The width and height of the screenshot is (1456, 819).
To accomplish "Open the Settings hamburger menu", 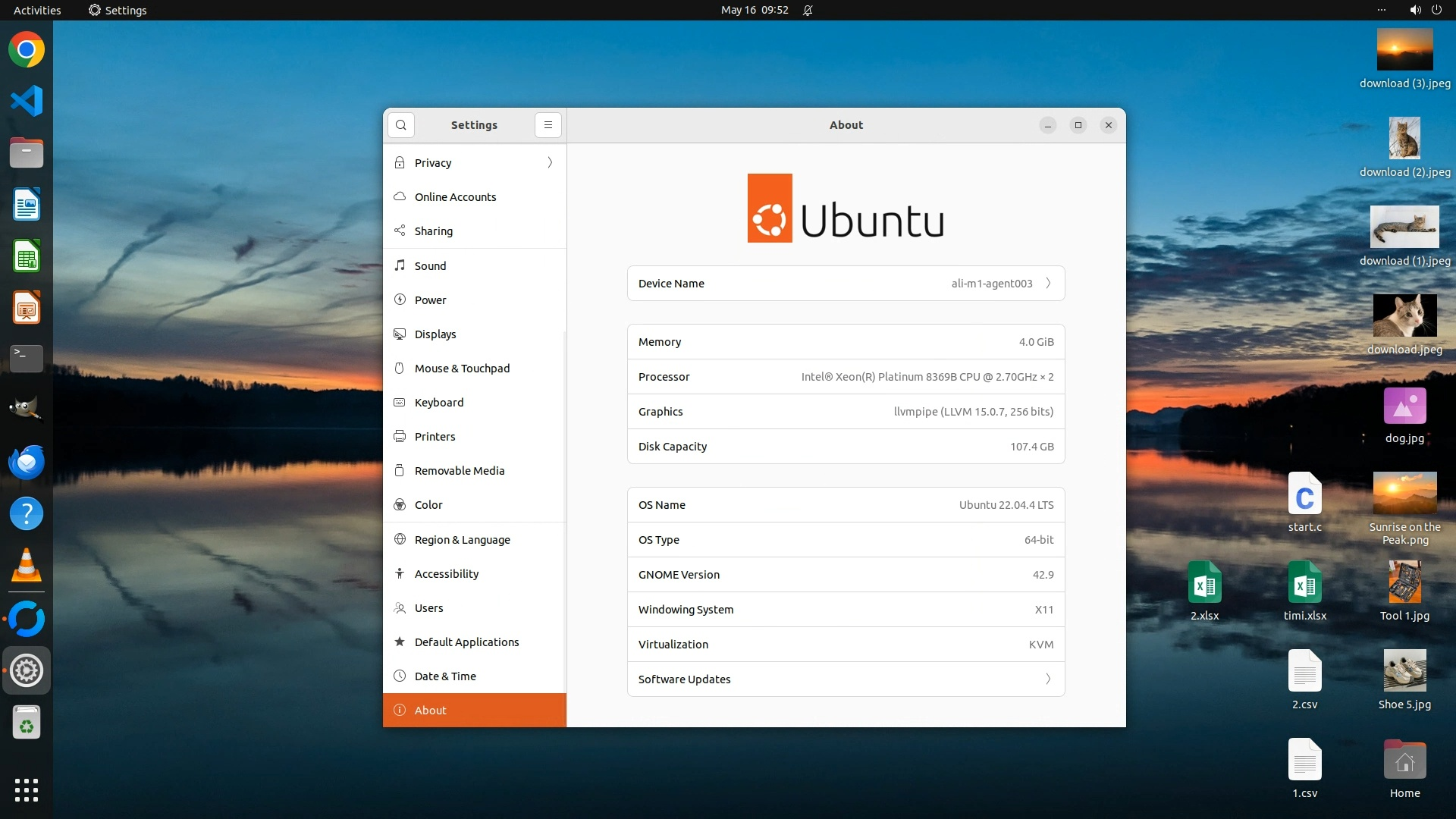I will click(548, 125).
